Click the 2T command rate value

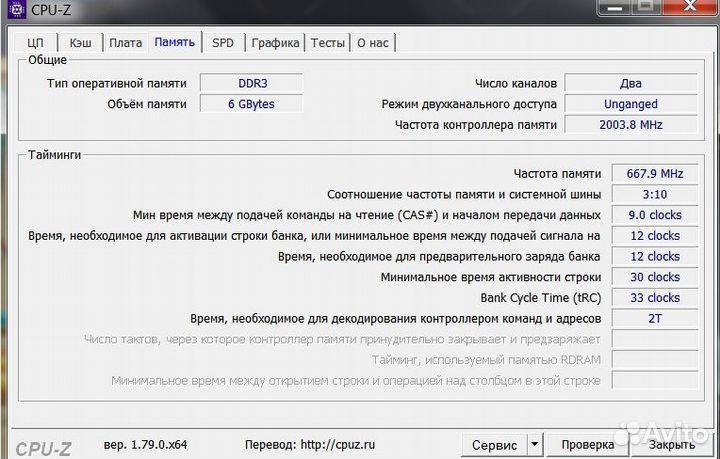tap(655, 319)
